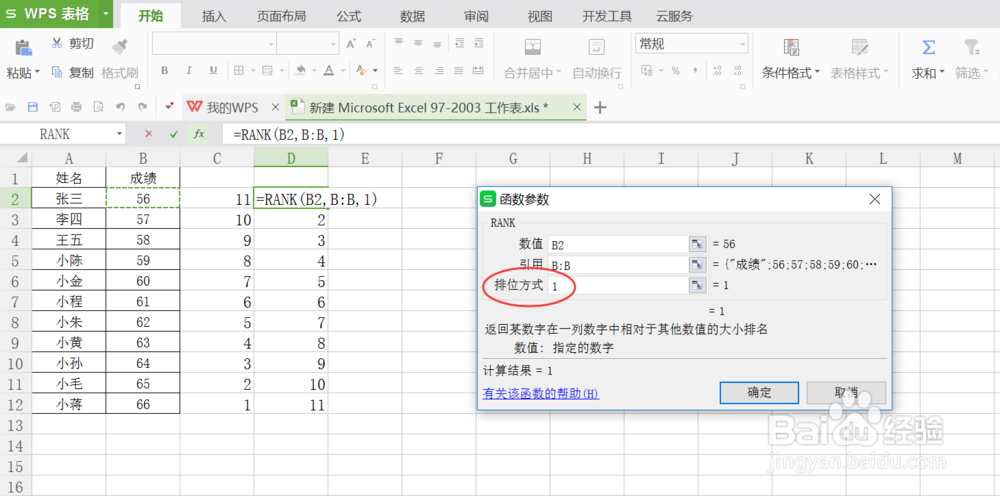Screen dimensions: 1000x496
Task: Click the open folder icon
Action: click(10, 107)
